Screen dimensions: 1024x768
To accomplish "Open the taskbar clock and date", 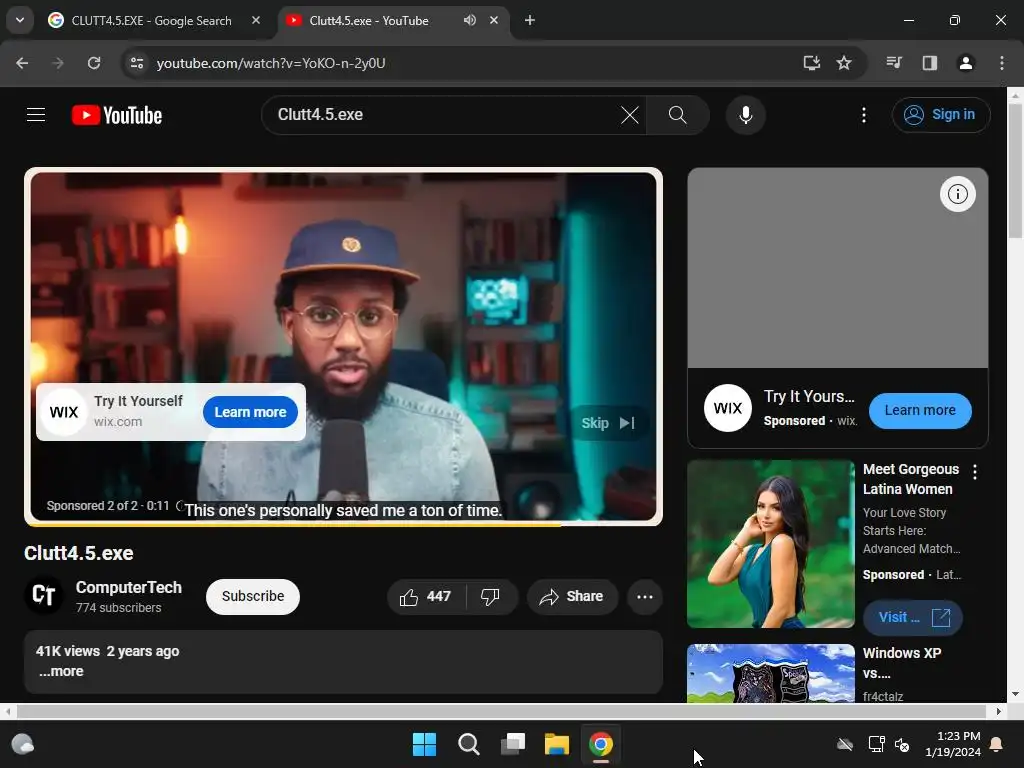I will click(953, 744).
